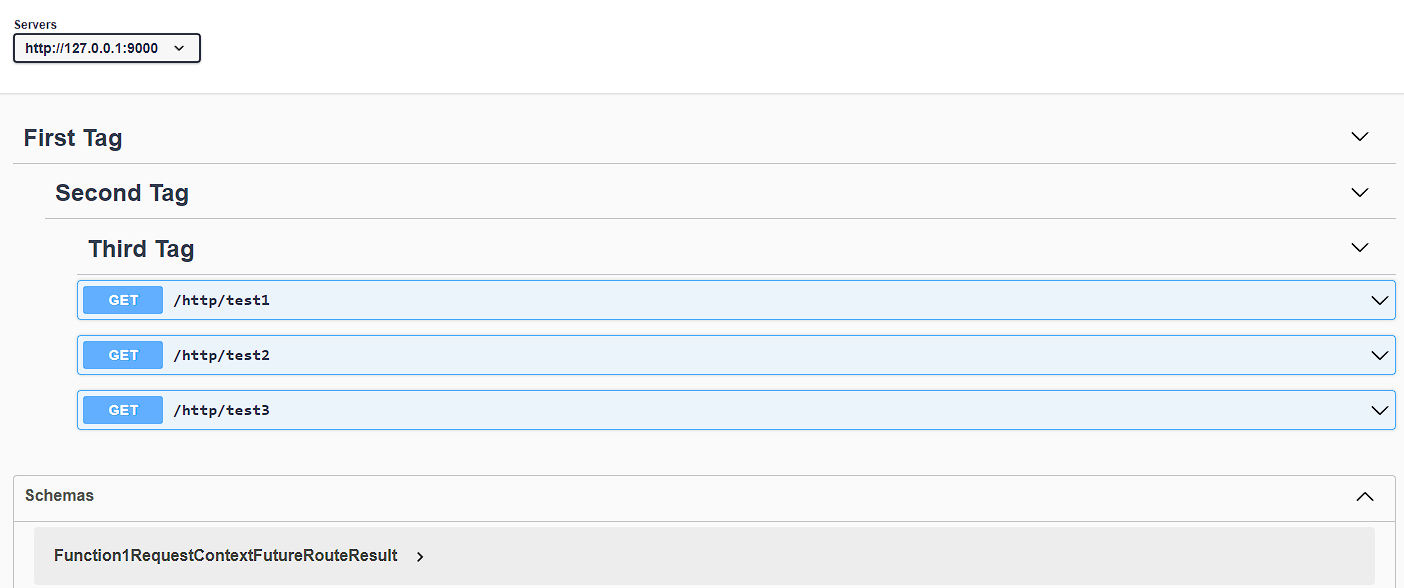The height and width of the screenshot is (588, 1404).
Task: Click the First Tag heading
Action: point(72,138)
